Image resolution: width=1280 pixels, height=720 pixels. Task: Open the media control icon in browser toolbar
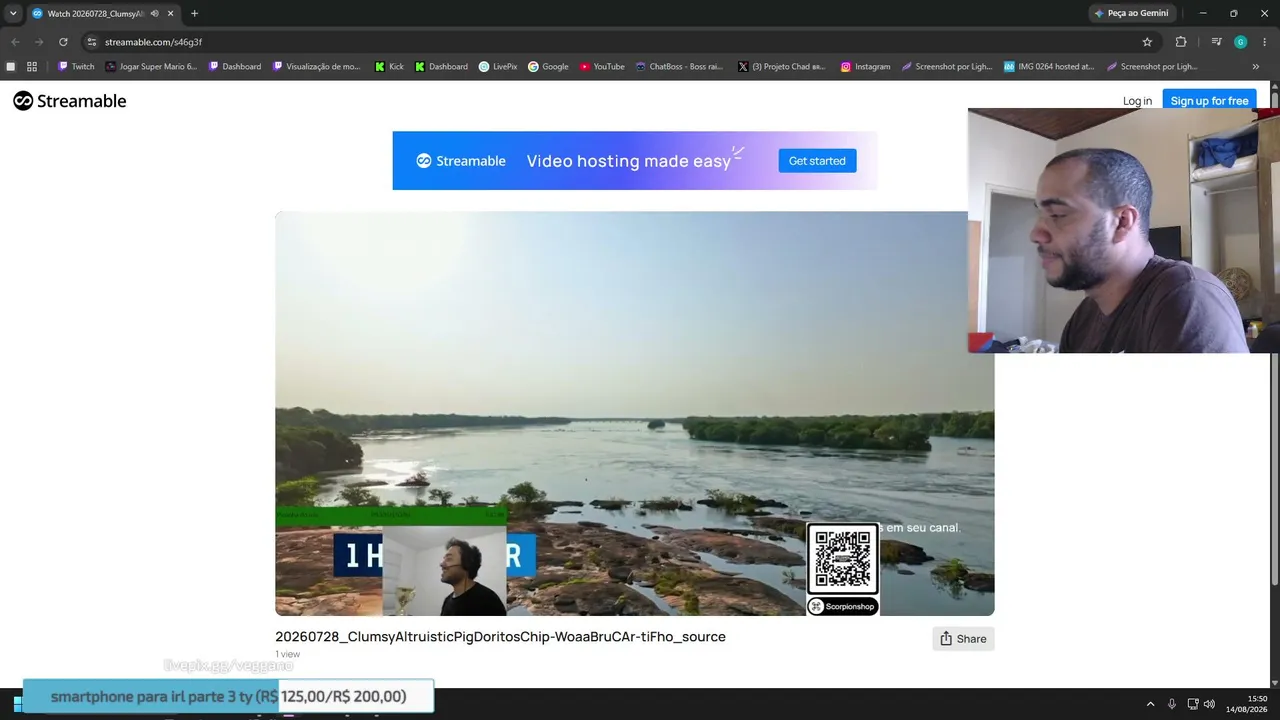pos(1216,42)
